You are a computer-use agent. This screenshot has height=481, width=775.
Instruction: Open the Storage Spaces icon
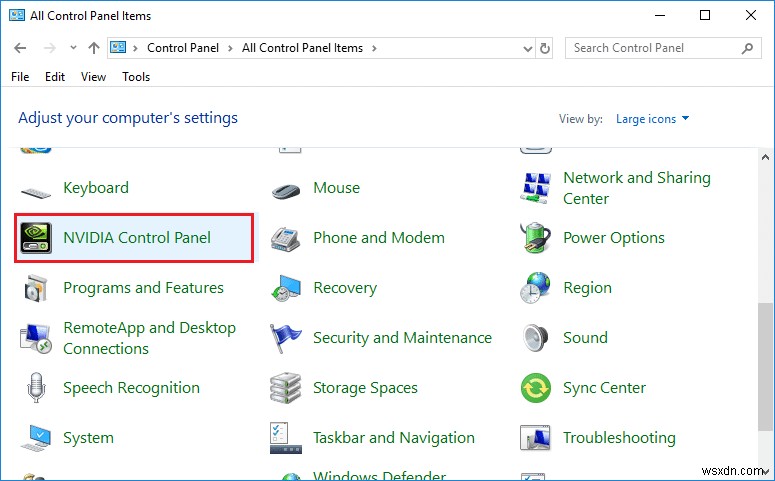pyautogui.click(x=286, y=388)
